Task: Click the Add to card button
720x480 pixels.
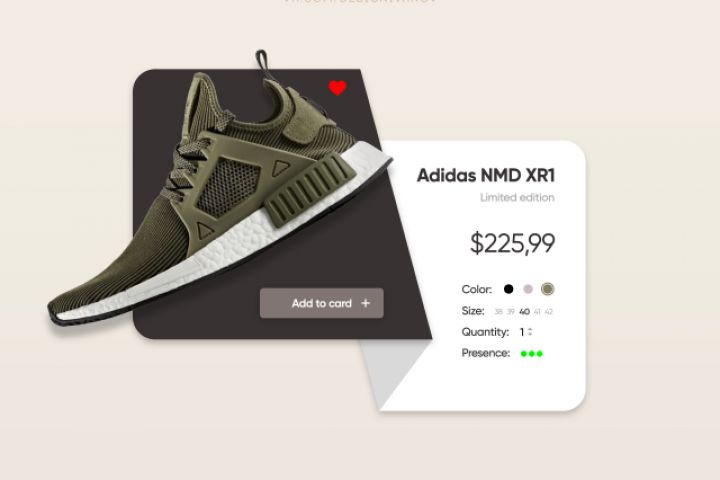Action: coord(321,303)
